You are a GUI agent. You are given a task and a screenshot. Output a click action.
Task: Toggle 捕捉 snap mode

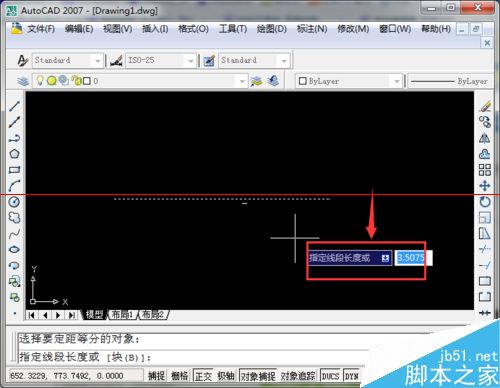[x=156, y=376]
